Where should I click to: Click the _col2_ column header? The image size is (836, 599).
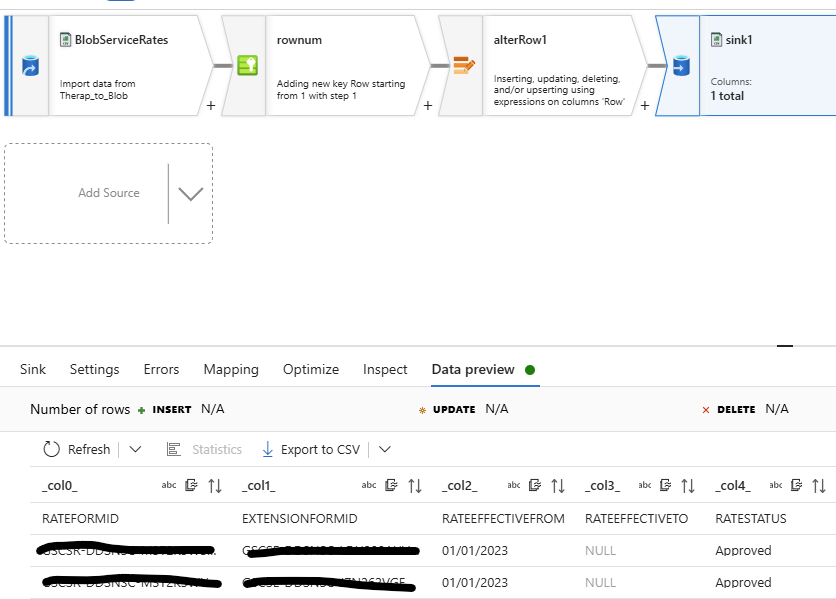[460, 485]
